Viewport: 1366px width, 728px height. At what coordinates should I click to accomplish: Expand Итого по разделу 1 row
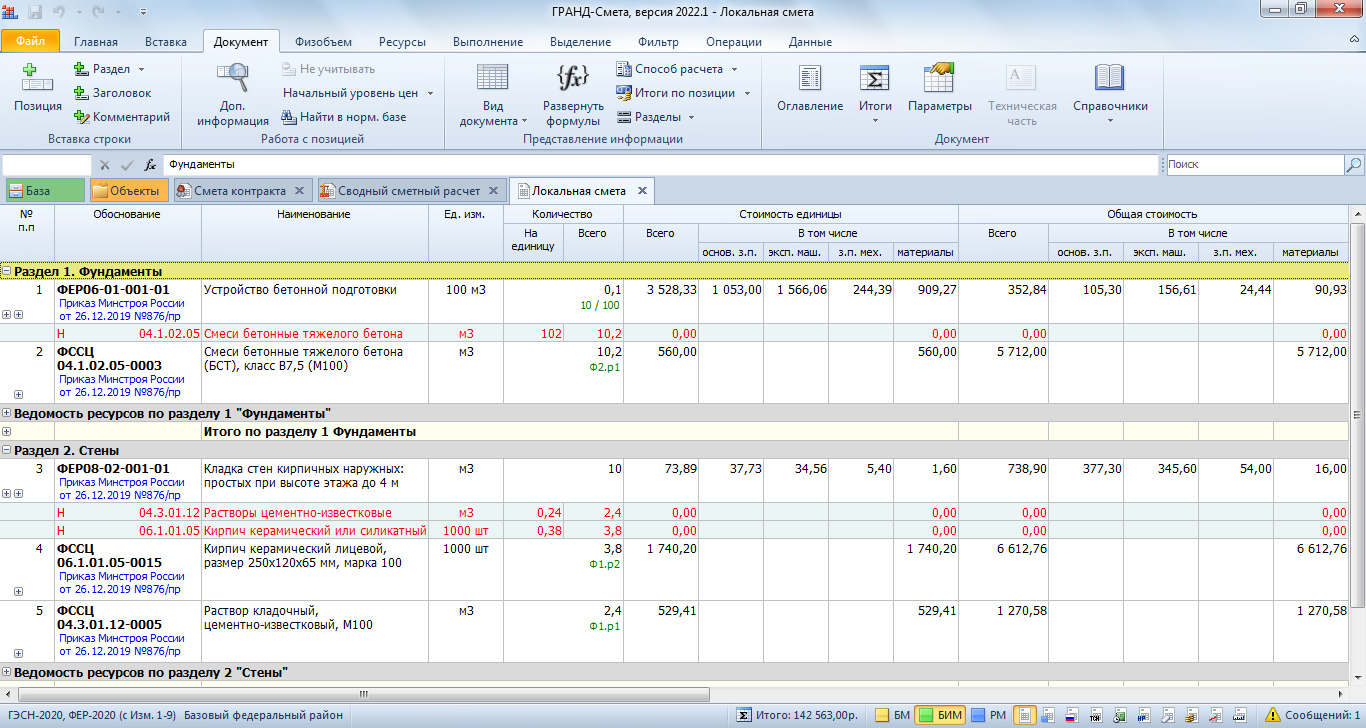[x=7, y=432]
